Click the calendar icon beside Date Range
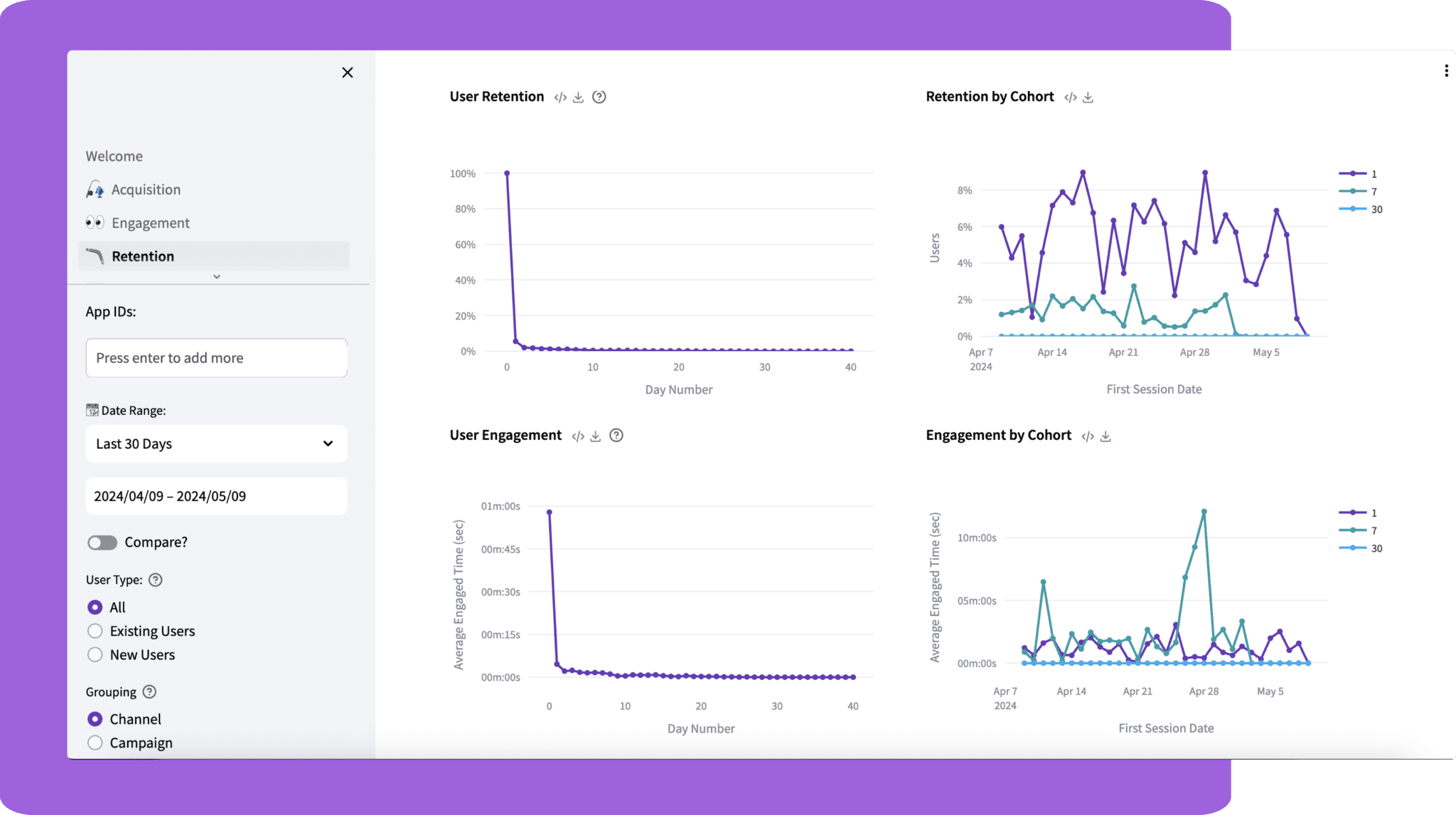This screenshot has height=815, width=1456. click(92, 410)
